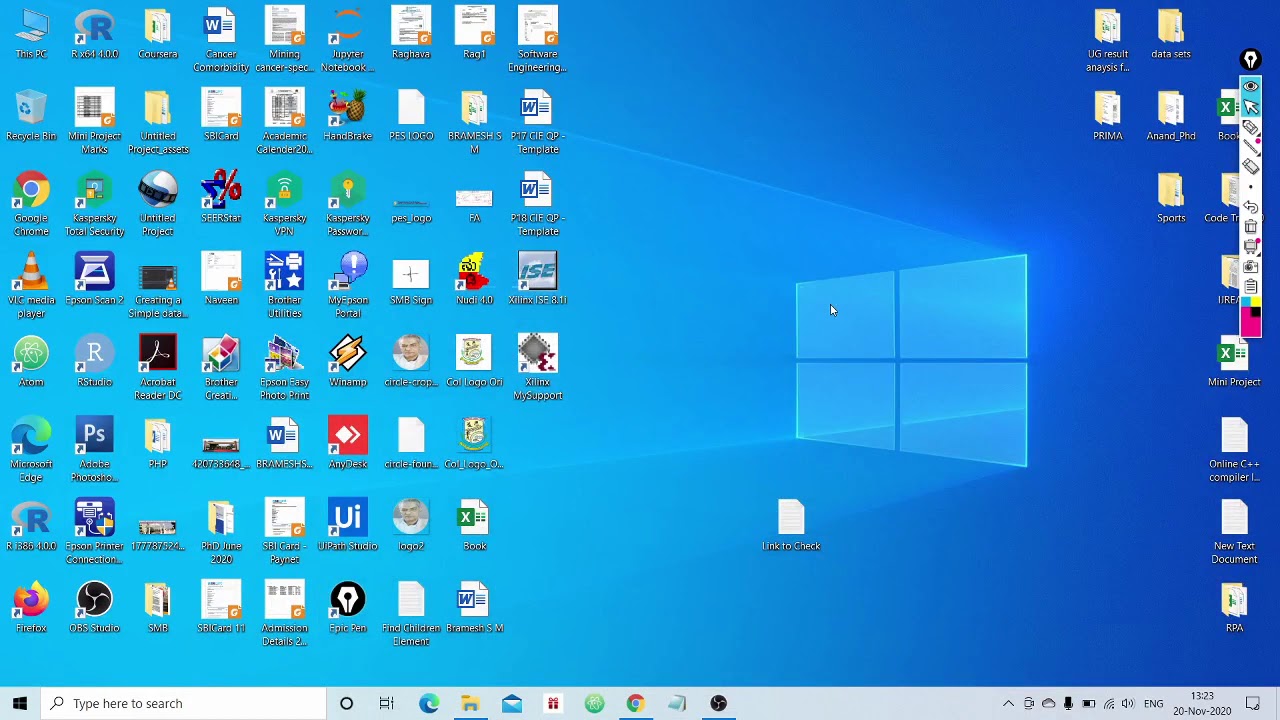1280x720 pixels.
Task: Select the This PC desktop icon
Action: tap(31, 35)
